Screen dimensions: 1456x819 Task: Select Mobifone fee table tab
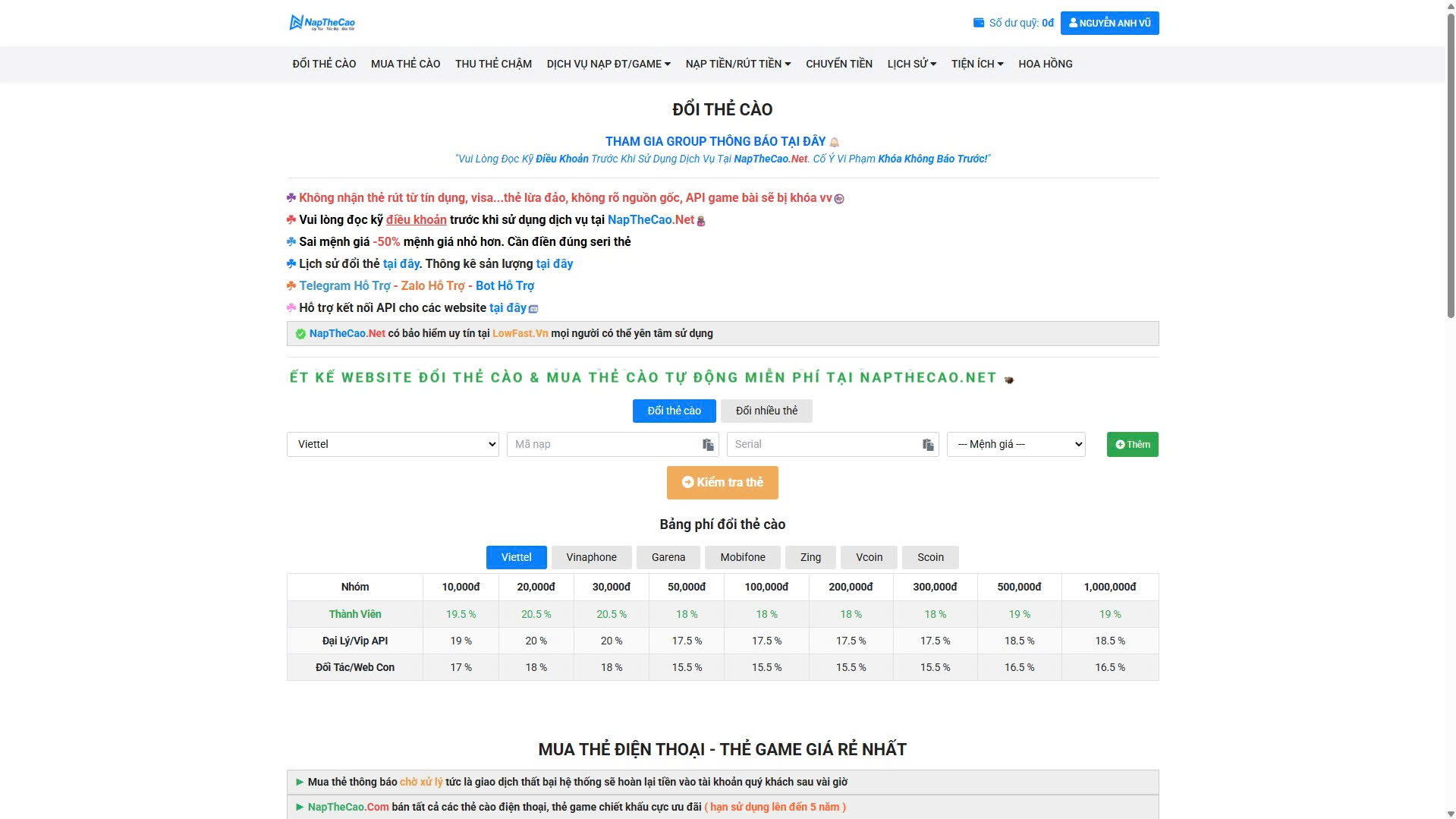[742, 557]
